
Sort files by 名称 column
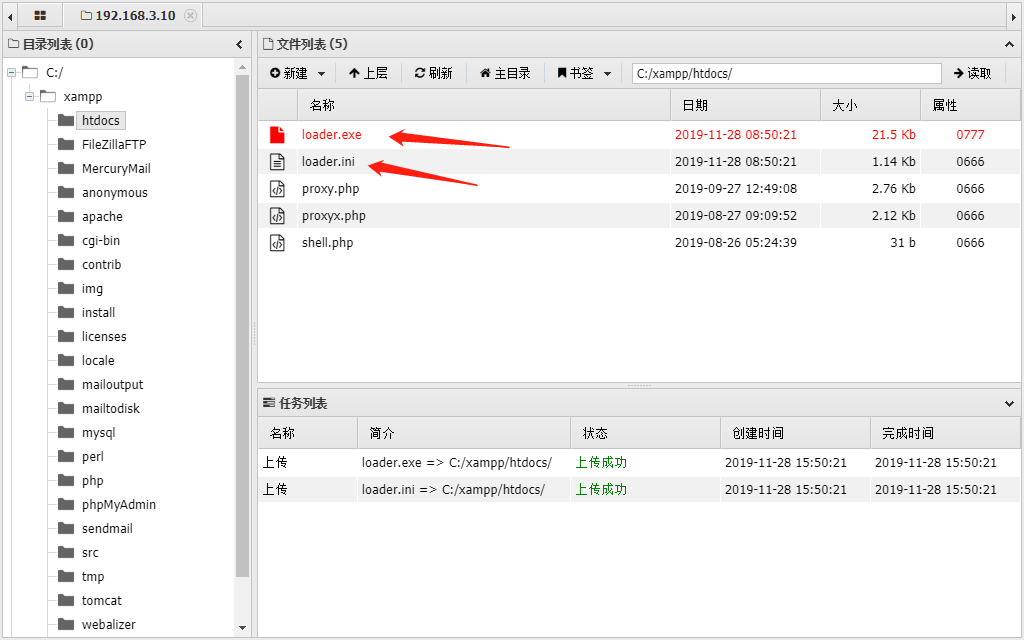tap(484, 105)
